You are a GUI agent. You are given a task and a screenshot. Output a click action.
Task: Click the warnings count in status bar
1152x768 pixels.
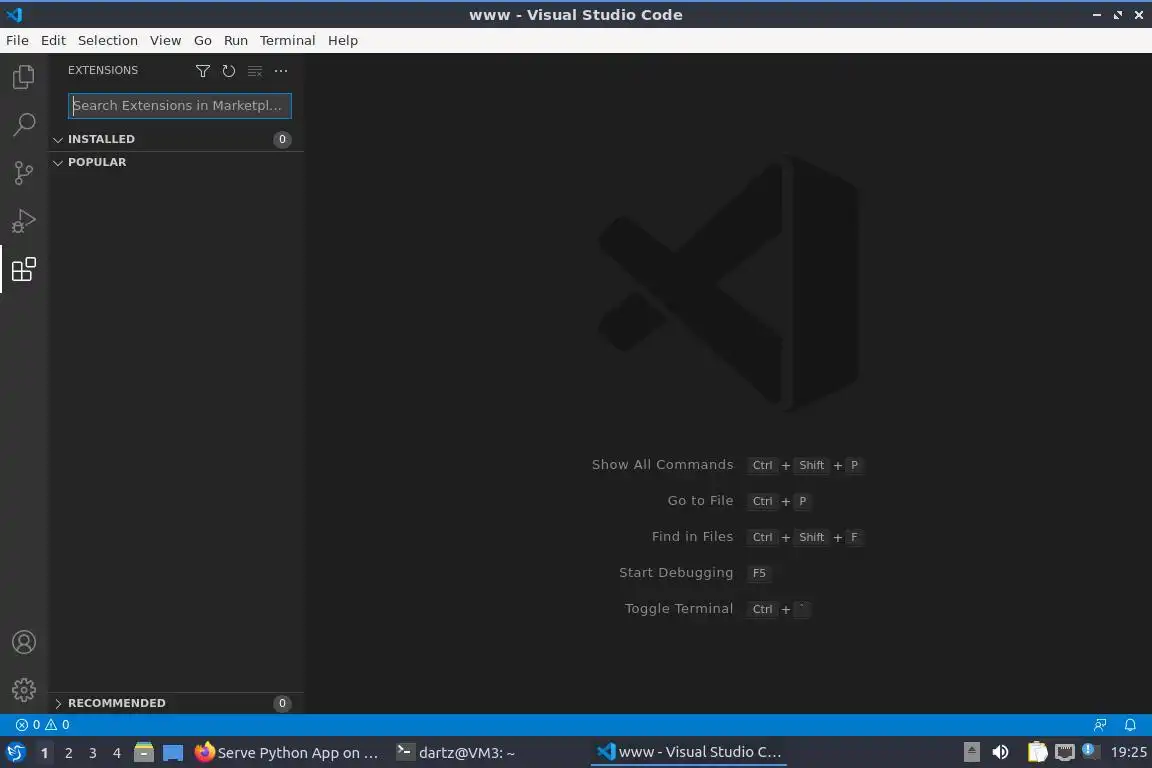tap(57, 725)
